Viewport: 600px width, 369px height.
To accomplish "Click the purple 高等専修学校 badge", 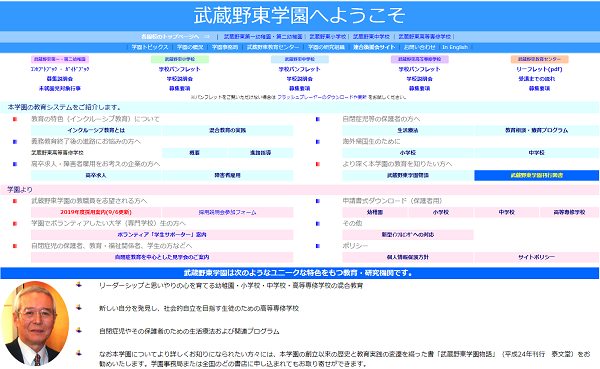I will pyautogui.click(x=419, y=59).
